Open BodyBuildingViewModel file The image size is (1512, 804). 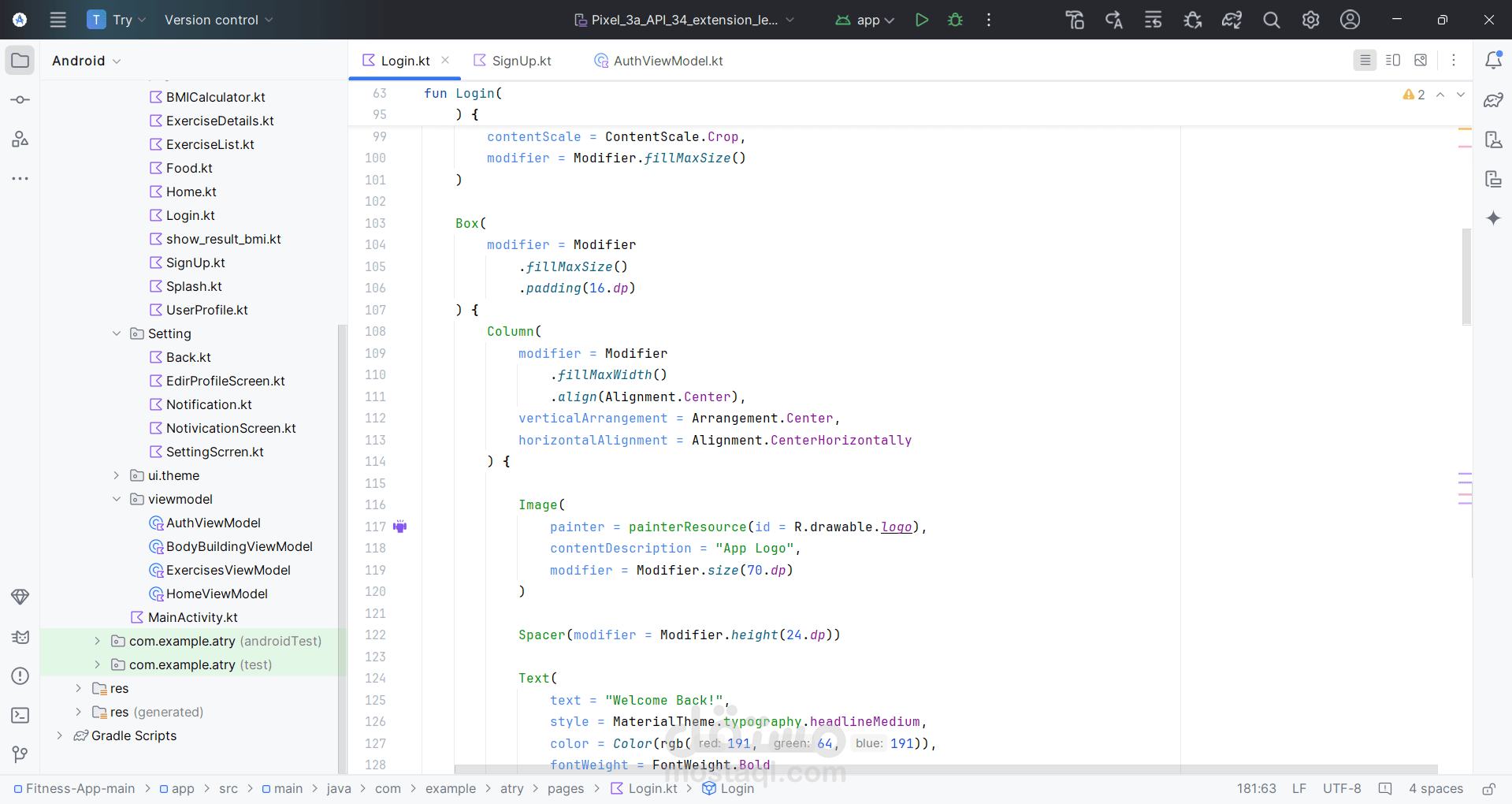(239, 546)
